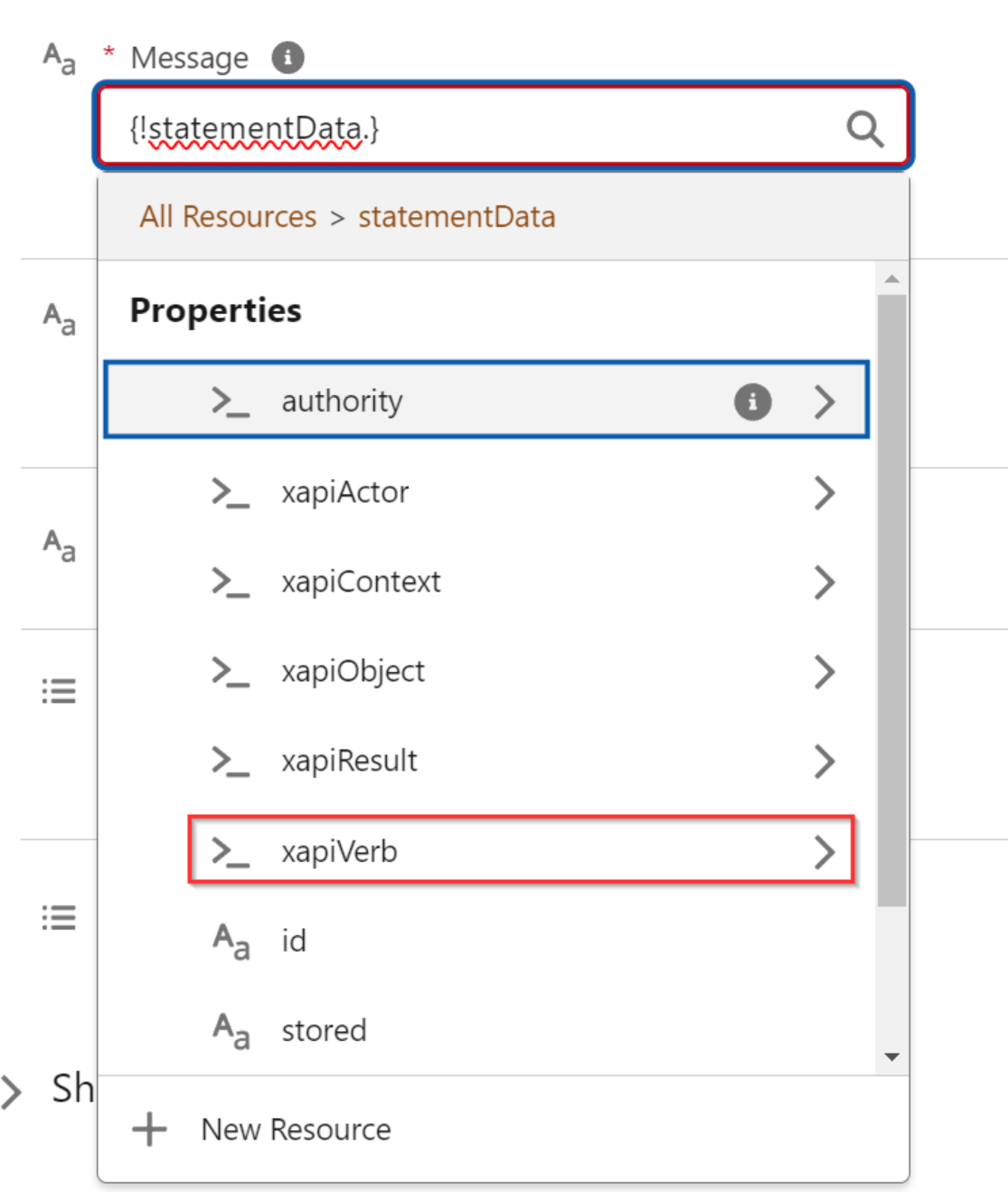Click the info icon on authority row
1008x1192 pixels.
(752, 402)
